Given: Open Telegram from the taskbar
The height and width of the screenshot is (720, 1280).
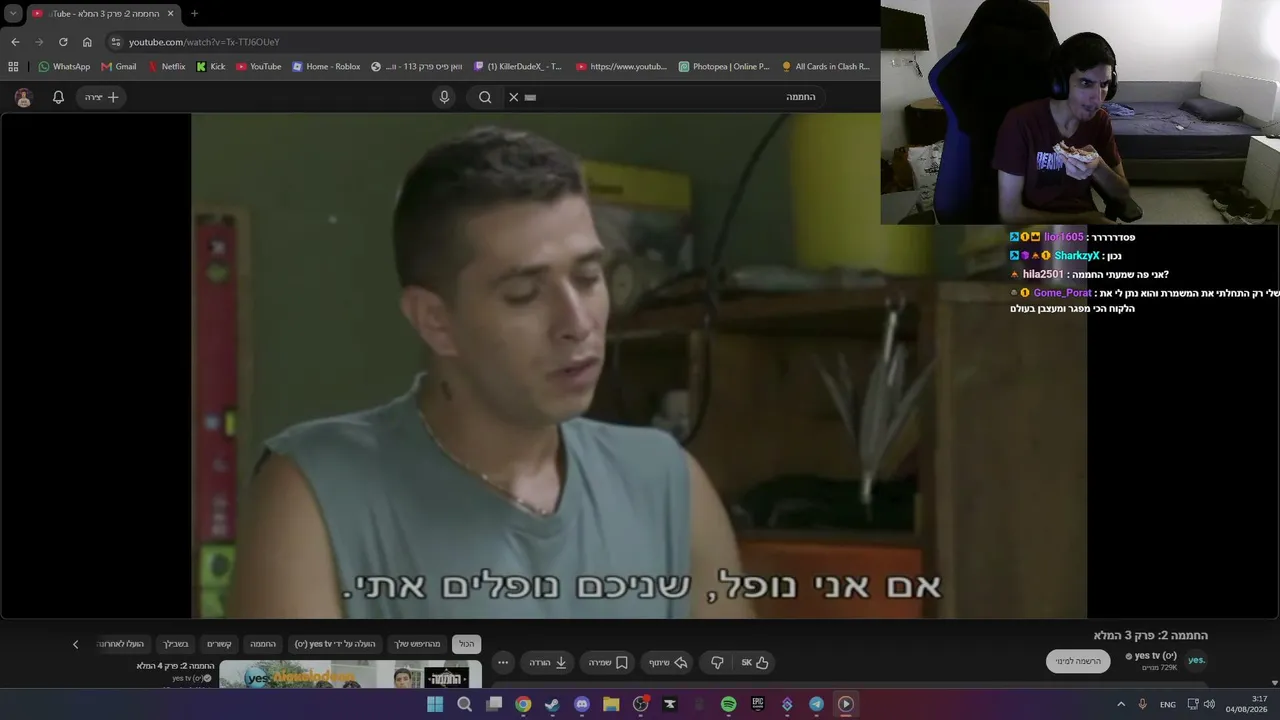Looking at the screenshot, I should (816, 704).
